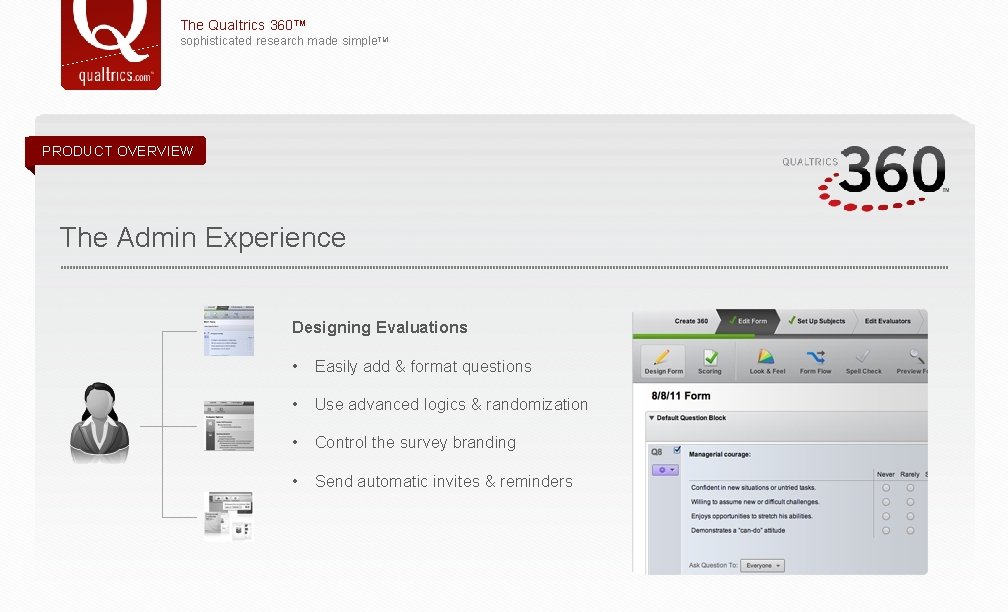
Task: Select Rarely for 'Enjoys opportunities to stretch'
Action: tap(910, 516)
